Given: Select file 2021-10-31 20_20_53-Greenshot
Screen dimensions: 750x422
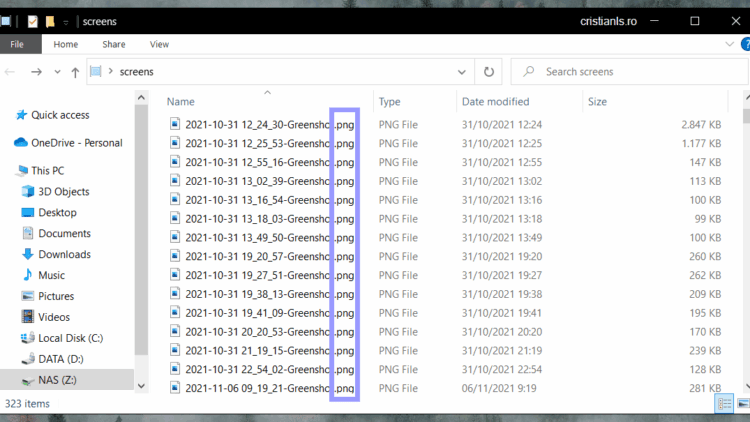Looking at the screenshot, I should tap(270, 332).
